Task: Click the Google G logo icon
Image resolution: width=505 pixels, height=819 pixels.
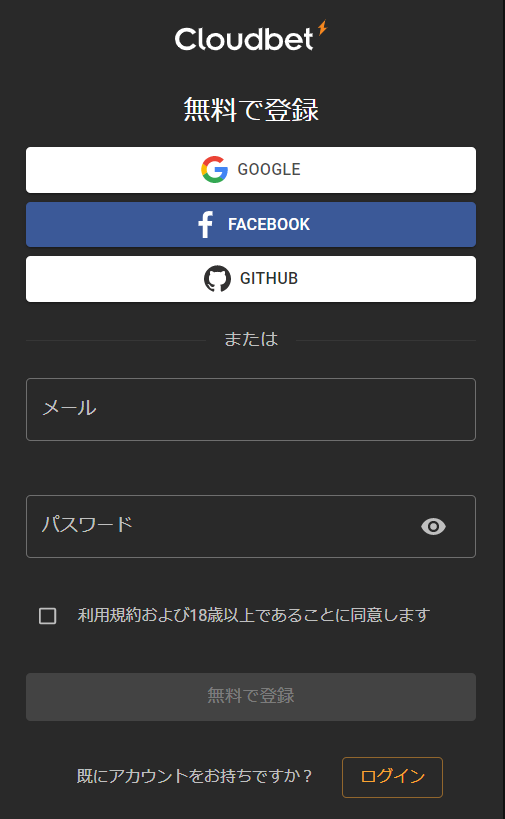Action: 215,169
